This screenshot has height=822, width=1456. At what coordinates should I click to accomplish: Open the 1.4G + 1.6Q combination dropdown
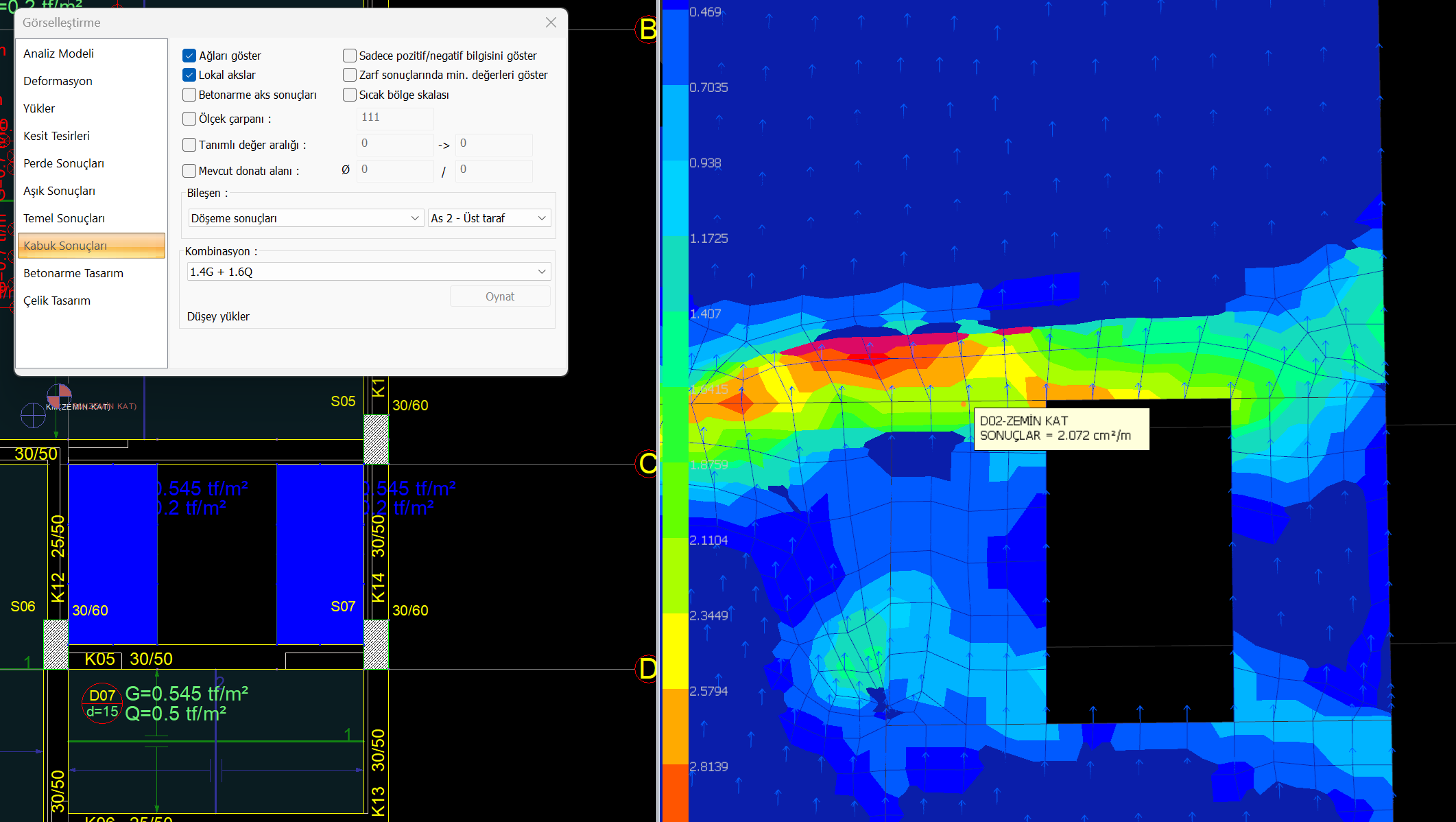click(x=368, y=272)
